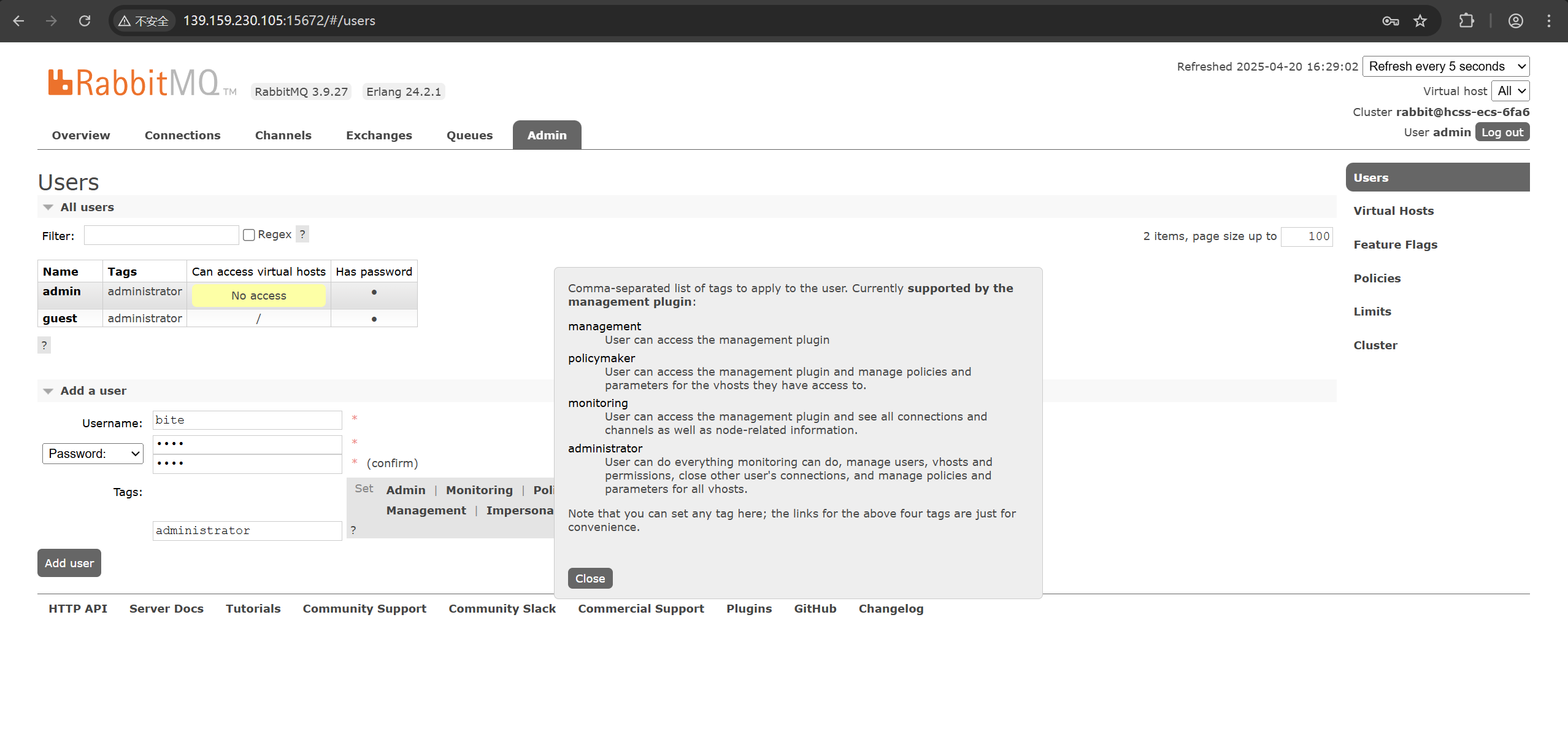Collapse the Add a user section
The image size is (1568, 744).
93,390
